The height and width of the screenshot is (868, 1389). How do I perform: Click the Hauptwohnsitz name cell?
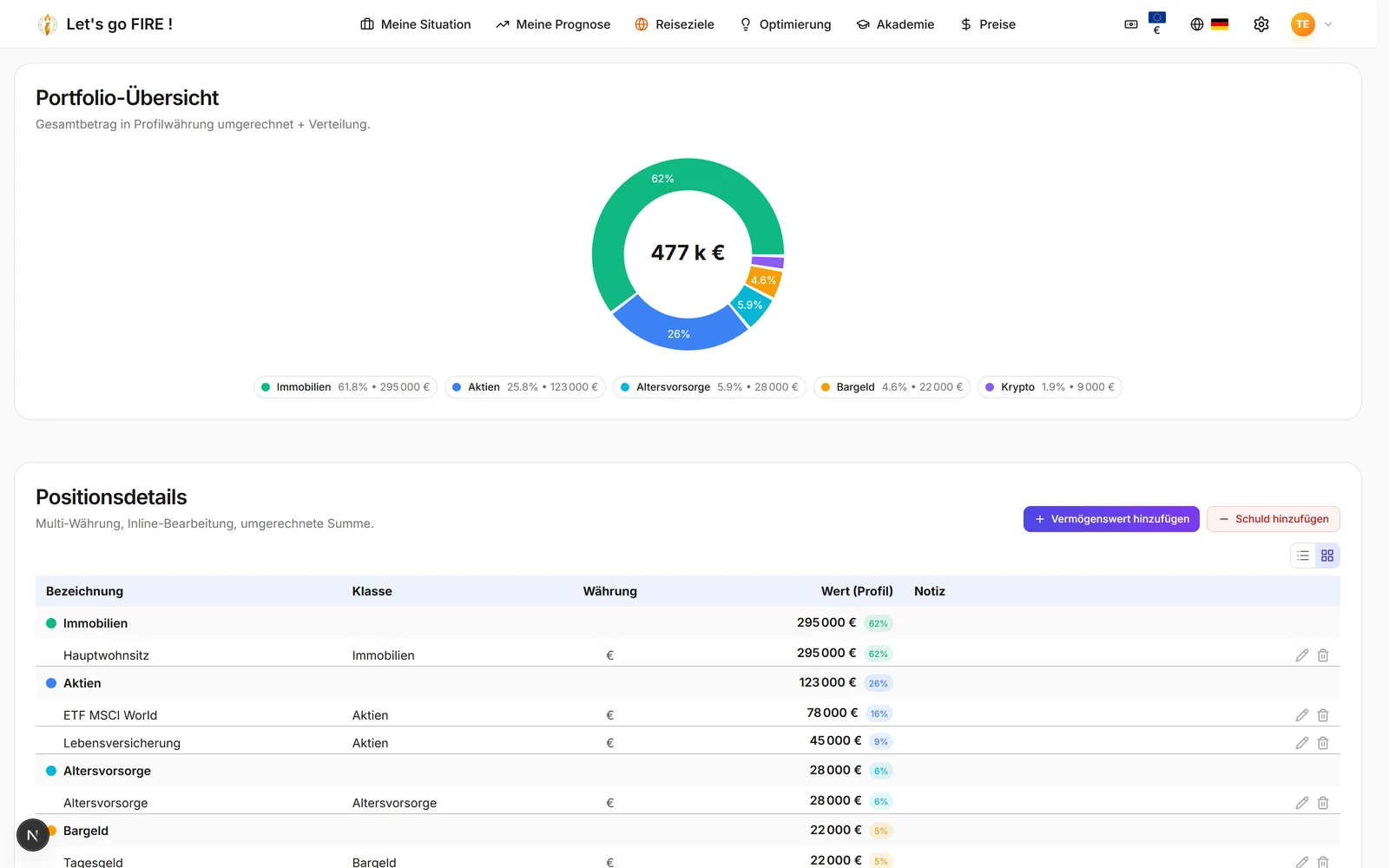[106, 655]
